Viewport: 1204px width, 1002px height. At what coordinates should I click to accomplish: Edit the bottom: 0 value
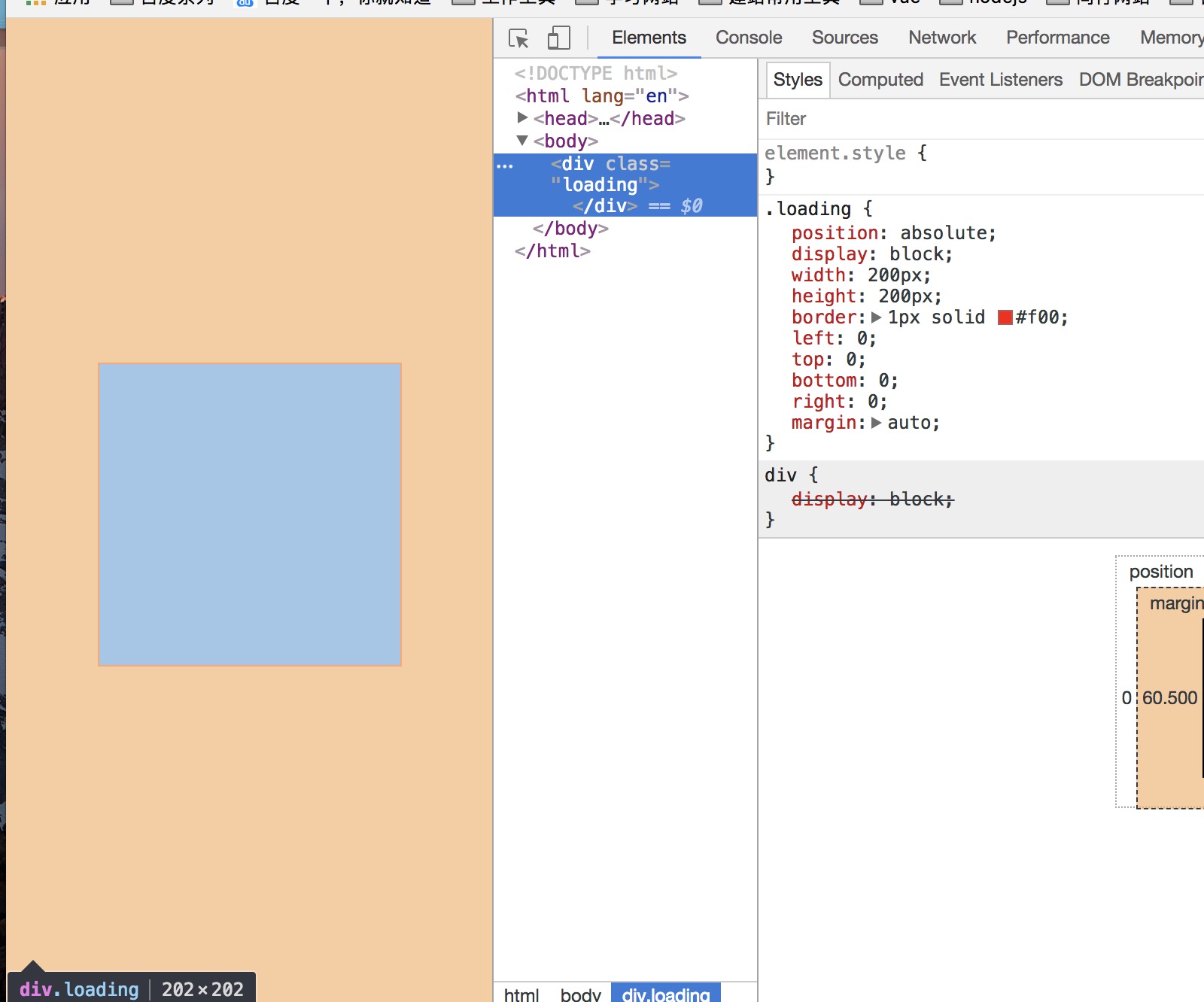click(x=883, y=381)
